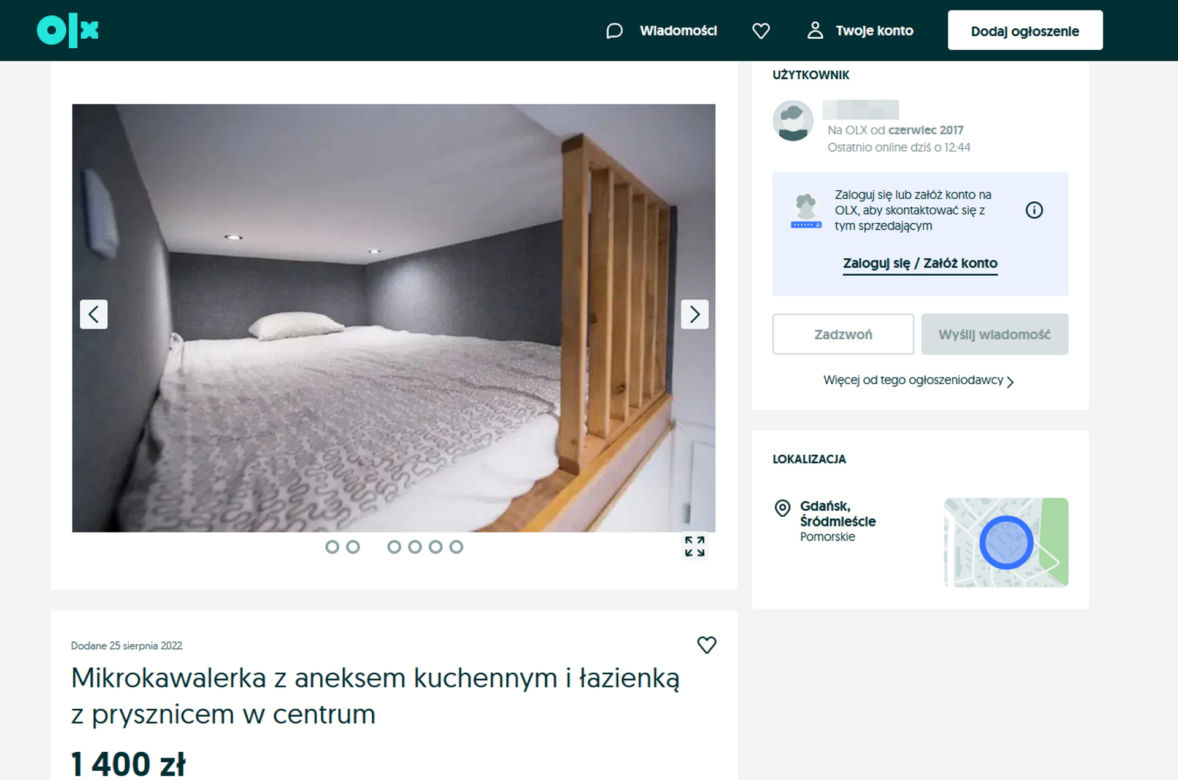Click the Dodane 25 sierpnia 2022 date
Viewport: 1178px width, 780px height.
(x=126, y=645)
